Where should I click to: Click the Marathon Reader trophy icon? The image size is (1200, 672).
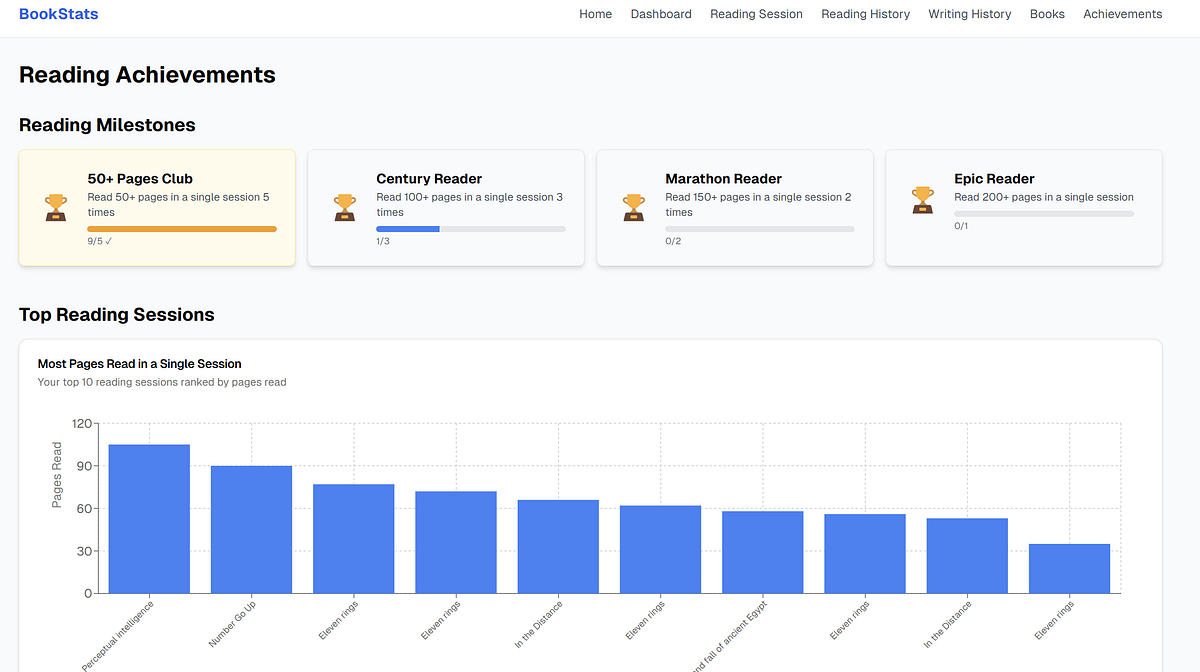(x=633, y=208)
